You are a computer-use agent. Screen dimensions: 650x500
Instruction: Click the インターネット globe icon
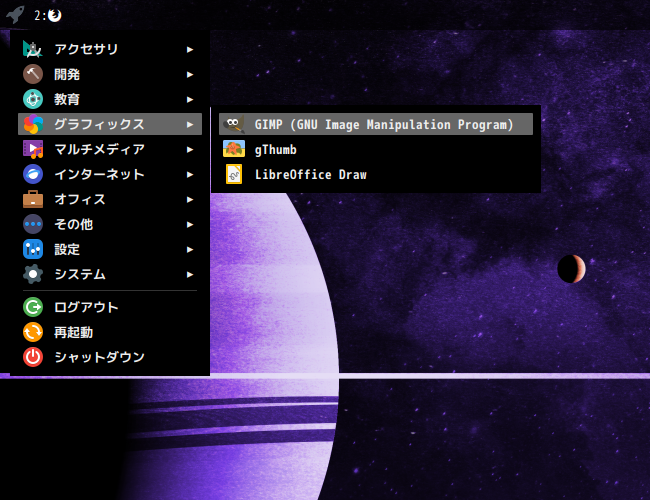(x=33, y=174)
